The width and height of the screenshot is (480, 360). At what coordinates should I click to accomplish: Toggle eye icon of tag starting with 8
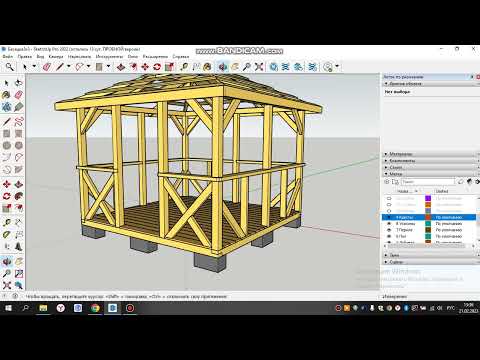(389, 224)
